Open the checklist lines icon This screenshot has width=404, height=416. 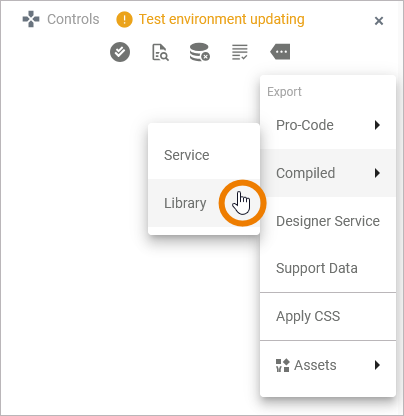[240, 52]
